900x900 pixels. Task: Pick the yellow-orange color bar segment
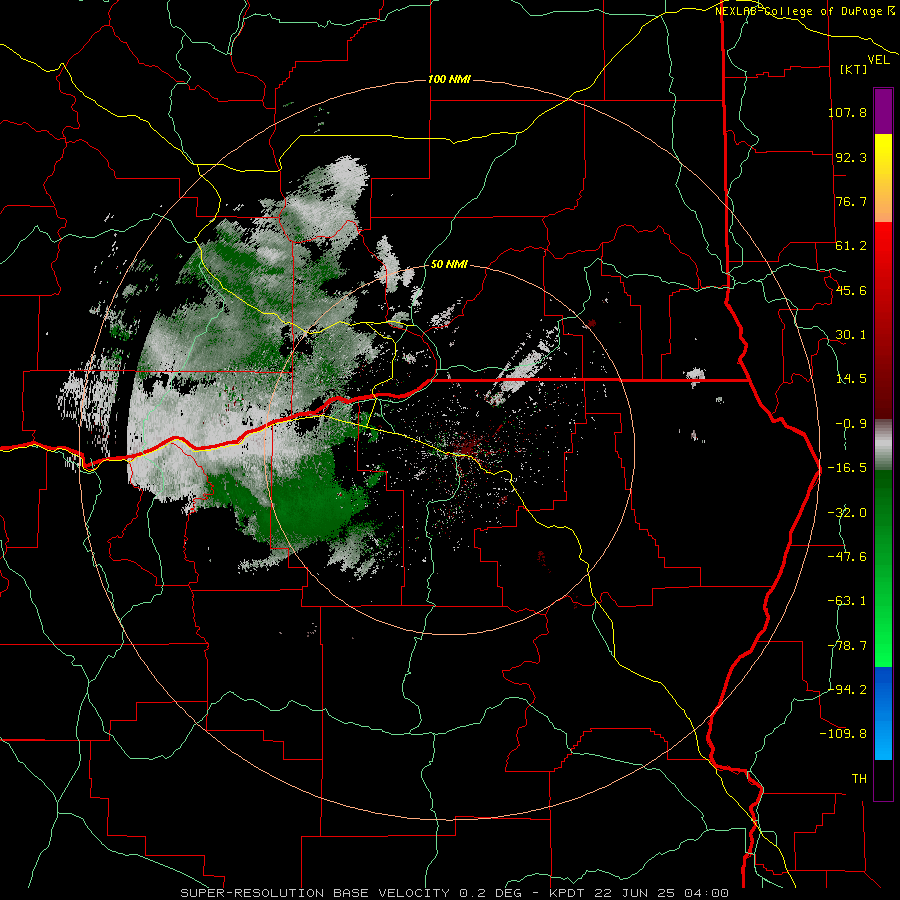(x=883, y=178)
